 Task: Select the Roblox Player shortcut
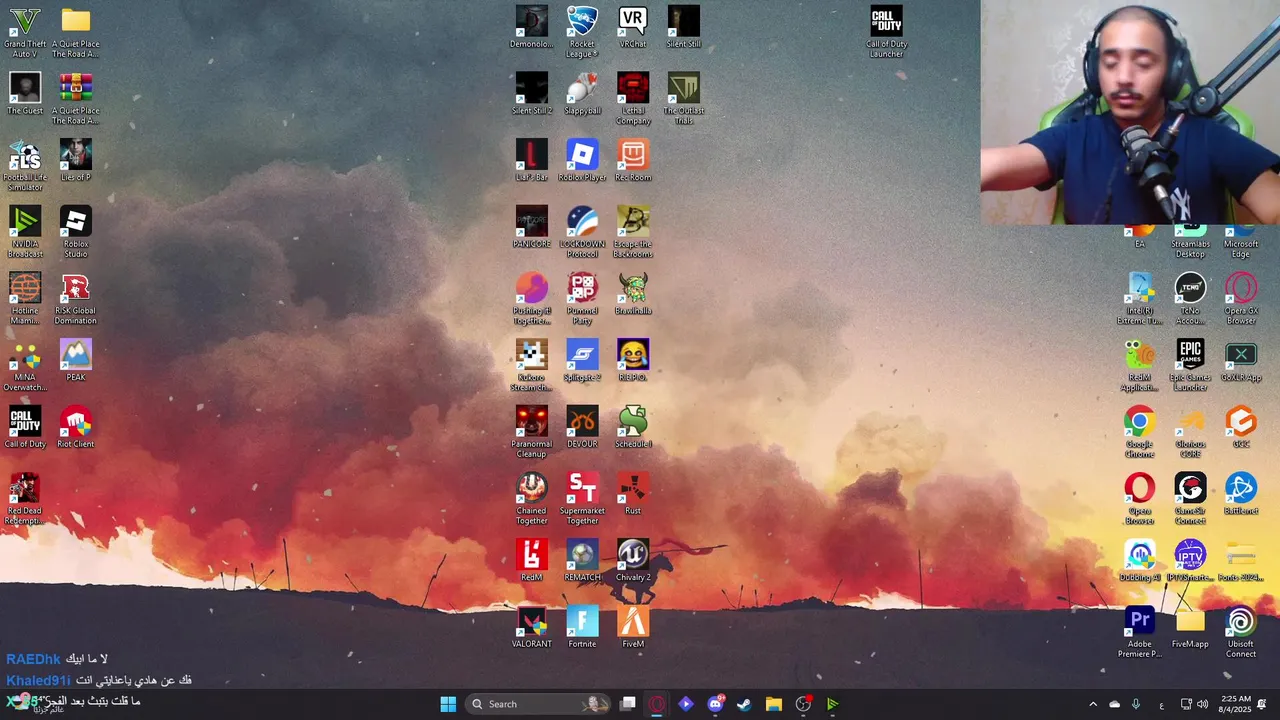coord(582,161)
